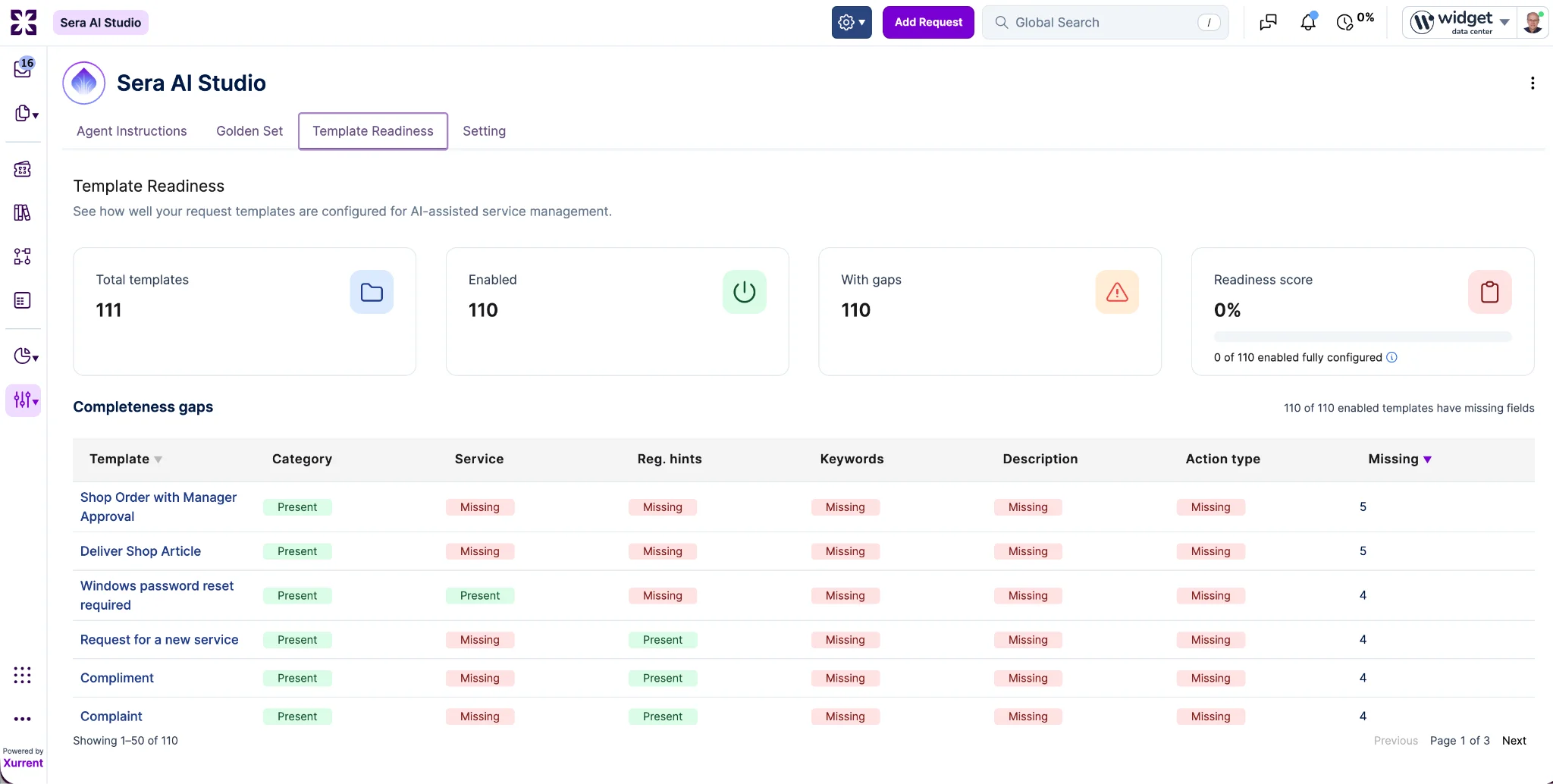Switch to Agent Instructions tab
The height and width of the screenshot is (784, 1553).
[x=132, y=131]
